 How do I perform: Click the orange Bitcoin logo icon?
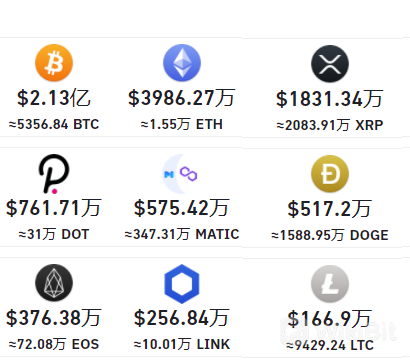point(54,63)
